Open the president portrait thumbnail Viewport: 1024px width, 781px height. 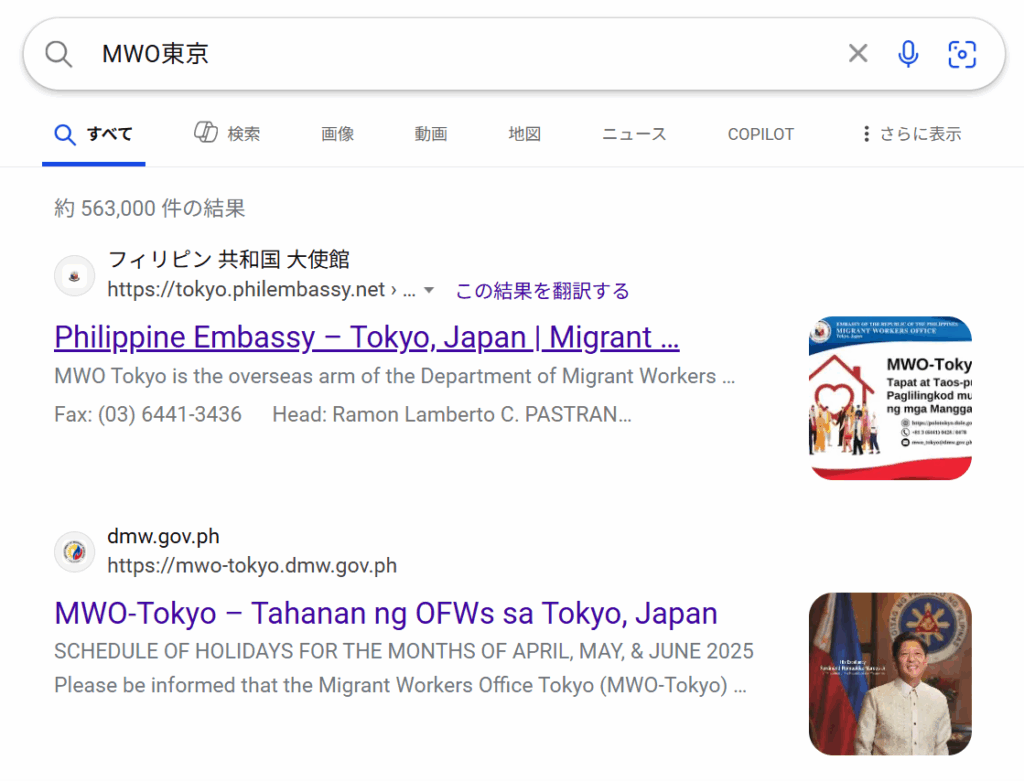(890, 674)
